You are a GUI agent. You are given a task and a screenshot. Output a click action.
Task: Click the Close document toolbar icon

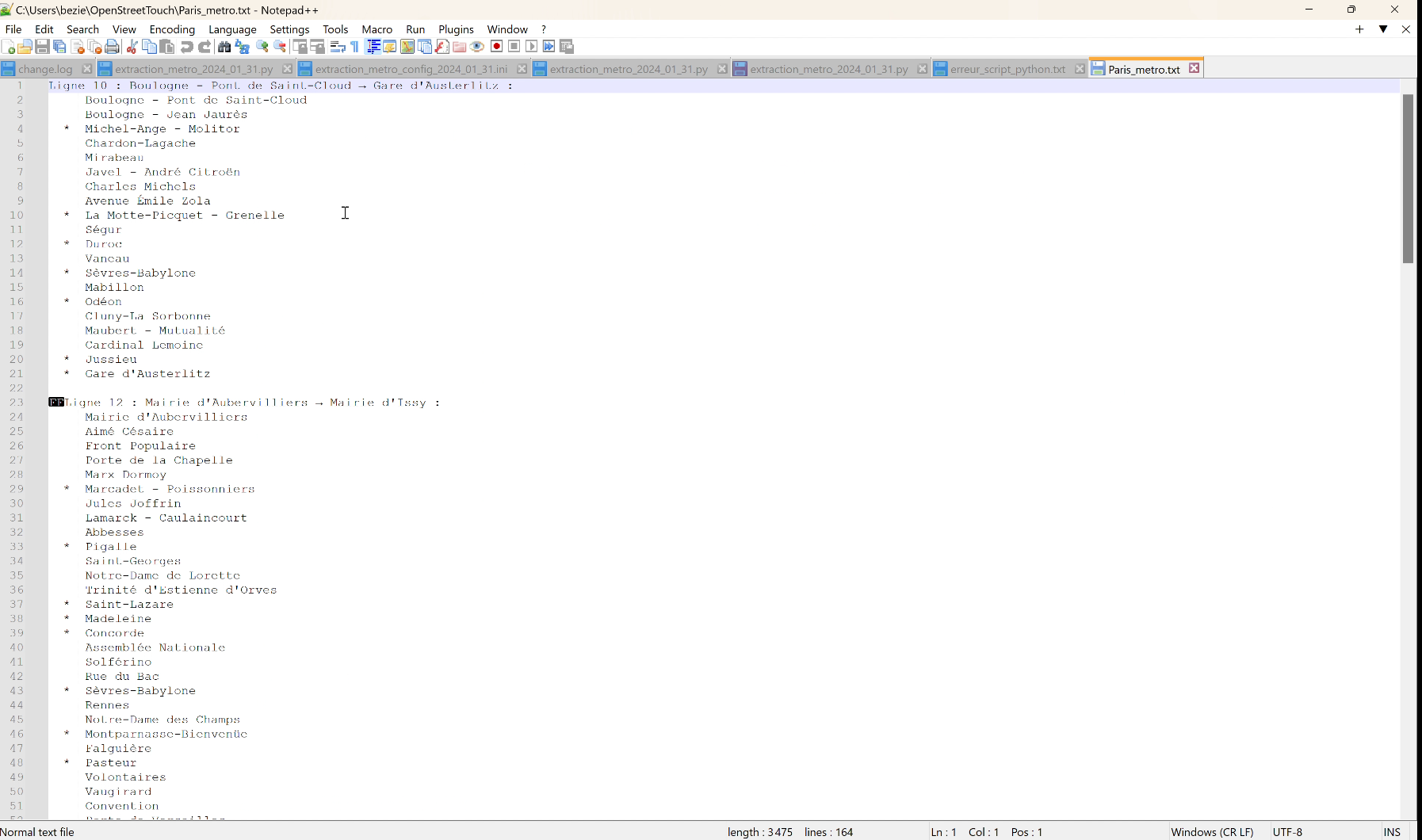click(77, 47)
